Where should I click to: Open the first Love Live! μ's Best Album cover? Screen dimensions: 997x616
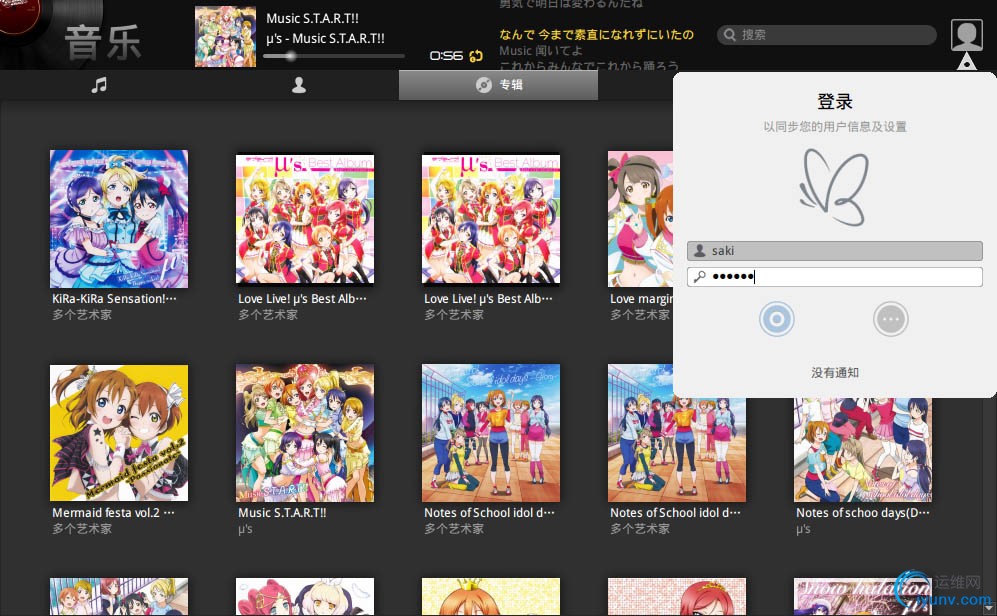[x=305, y=219]
